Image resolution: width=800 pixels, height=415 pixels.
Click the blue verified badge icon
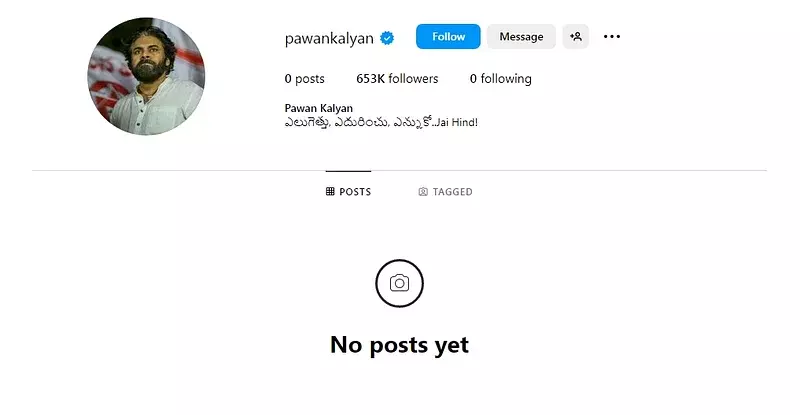(387, 38)
